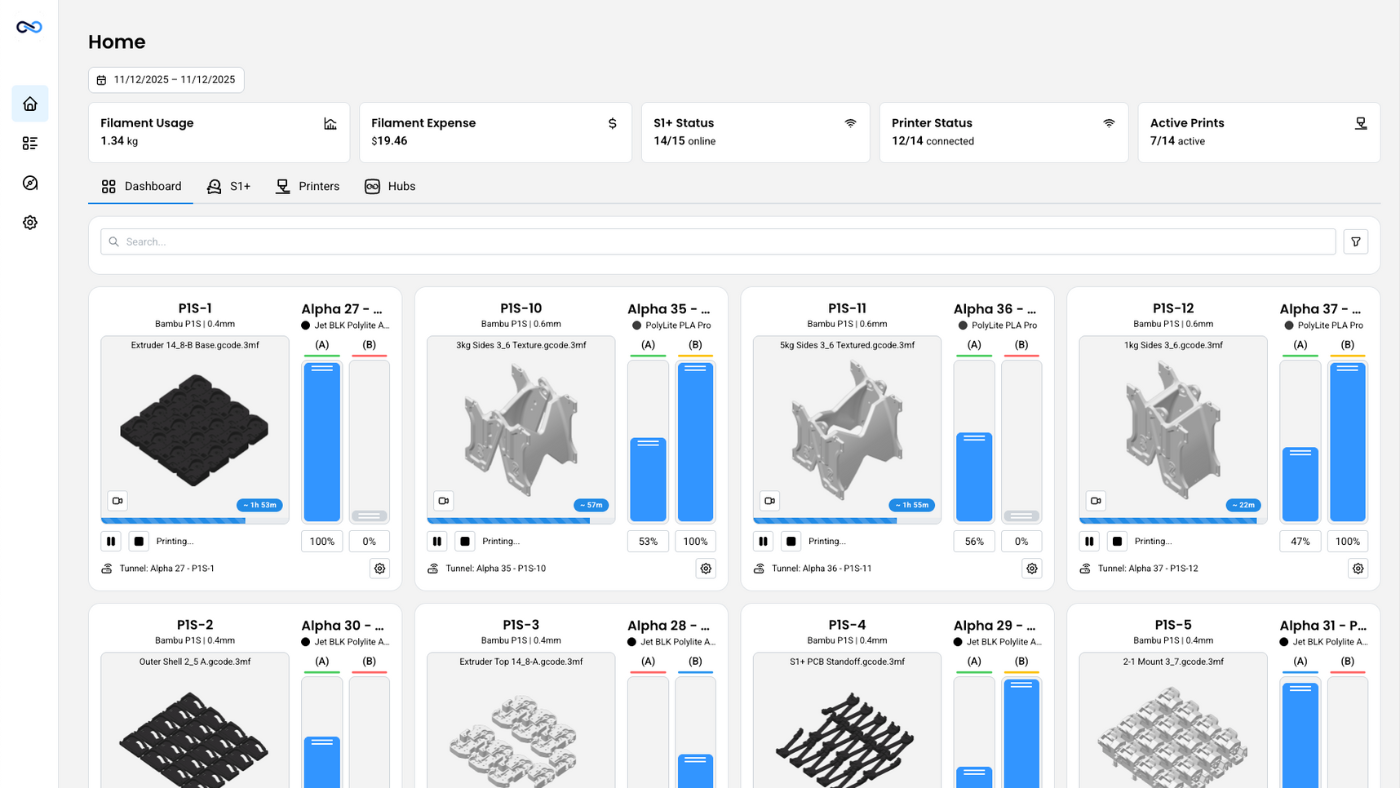Image resolution: width=1400 pixels, height=790 pixels.
Task: Open the task list sidebar icon
Action: (x=30, y=143)
